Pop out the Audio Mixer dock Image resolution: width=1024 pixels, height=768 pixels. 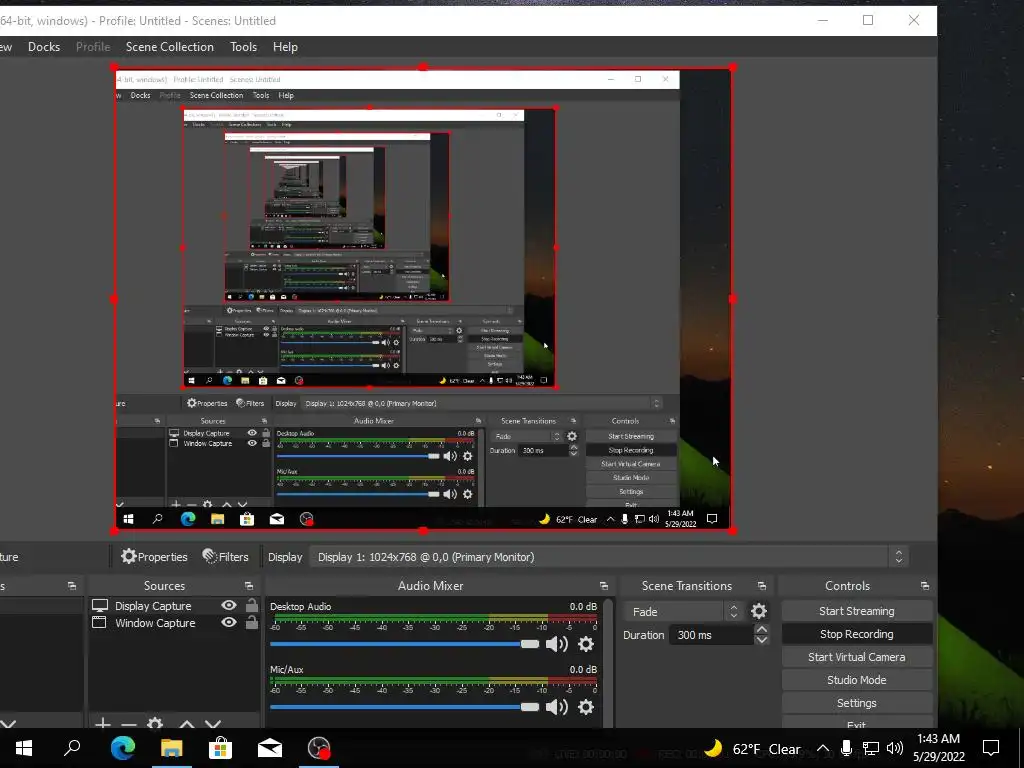click(603, 586)
